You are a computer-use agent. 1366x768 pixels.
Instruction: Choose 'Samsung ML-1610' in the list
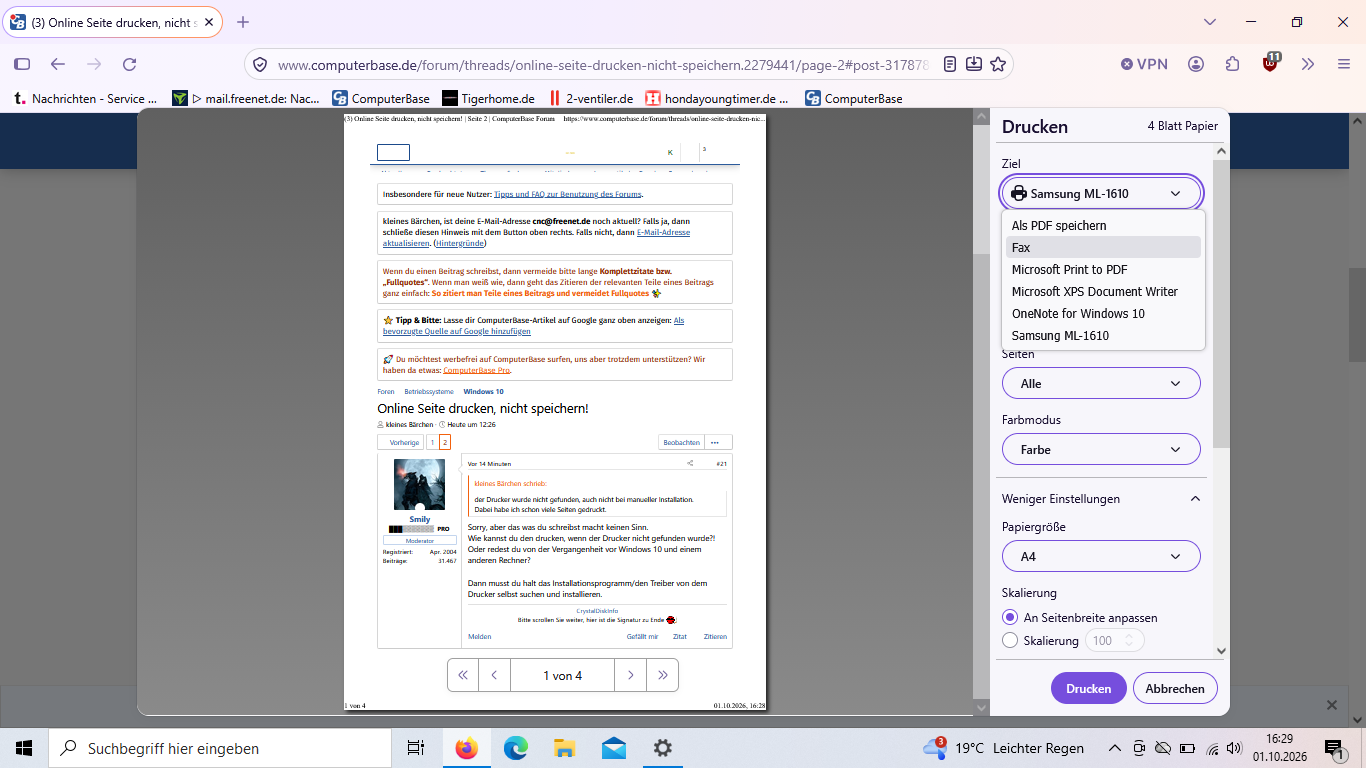pos(1103,335)
